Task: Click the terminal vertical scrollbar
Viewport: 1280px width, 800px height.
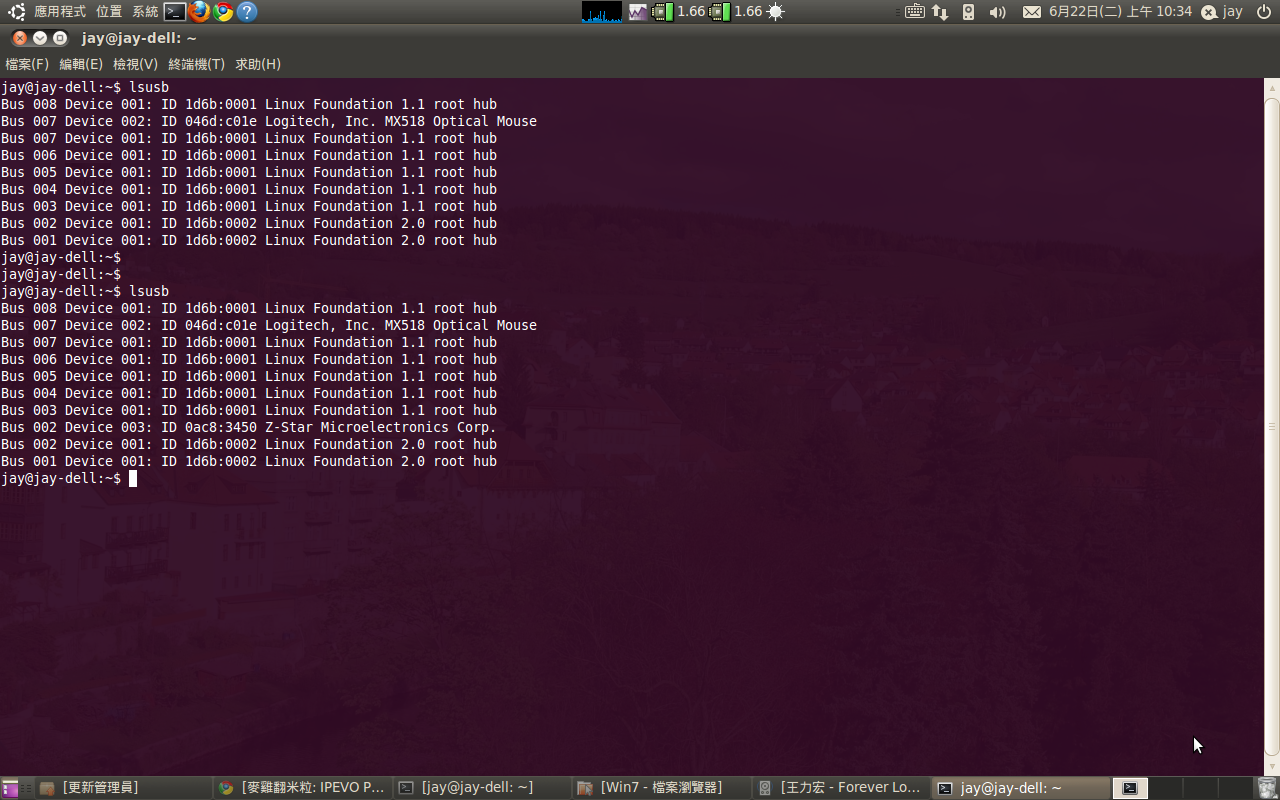Action: [1272, 427]
